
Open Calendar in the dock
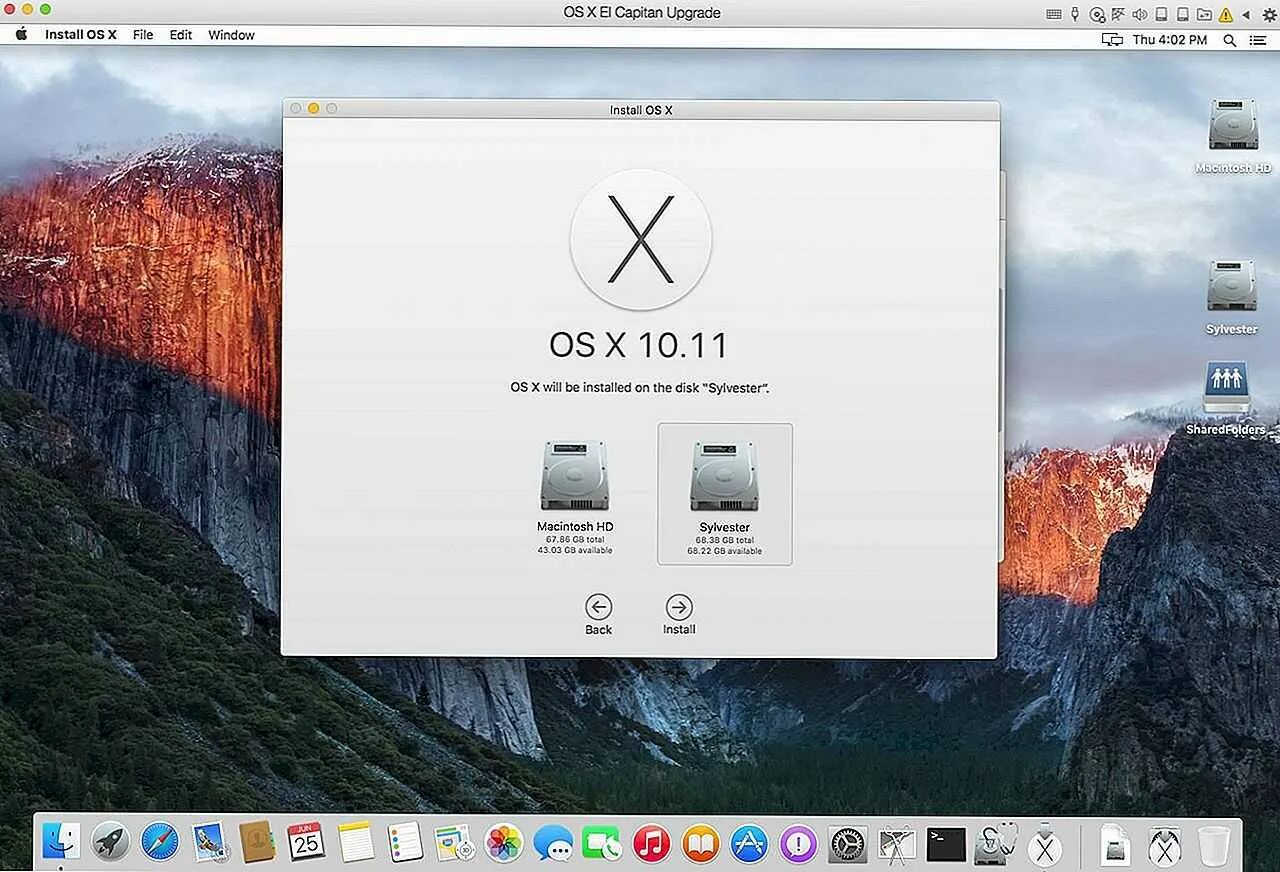pos(306,842)
